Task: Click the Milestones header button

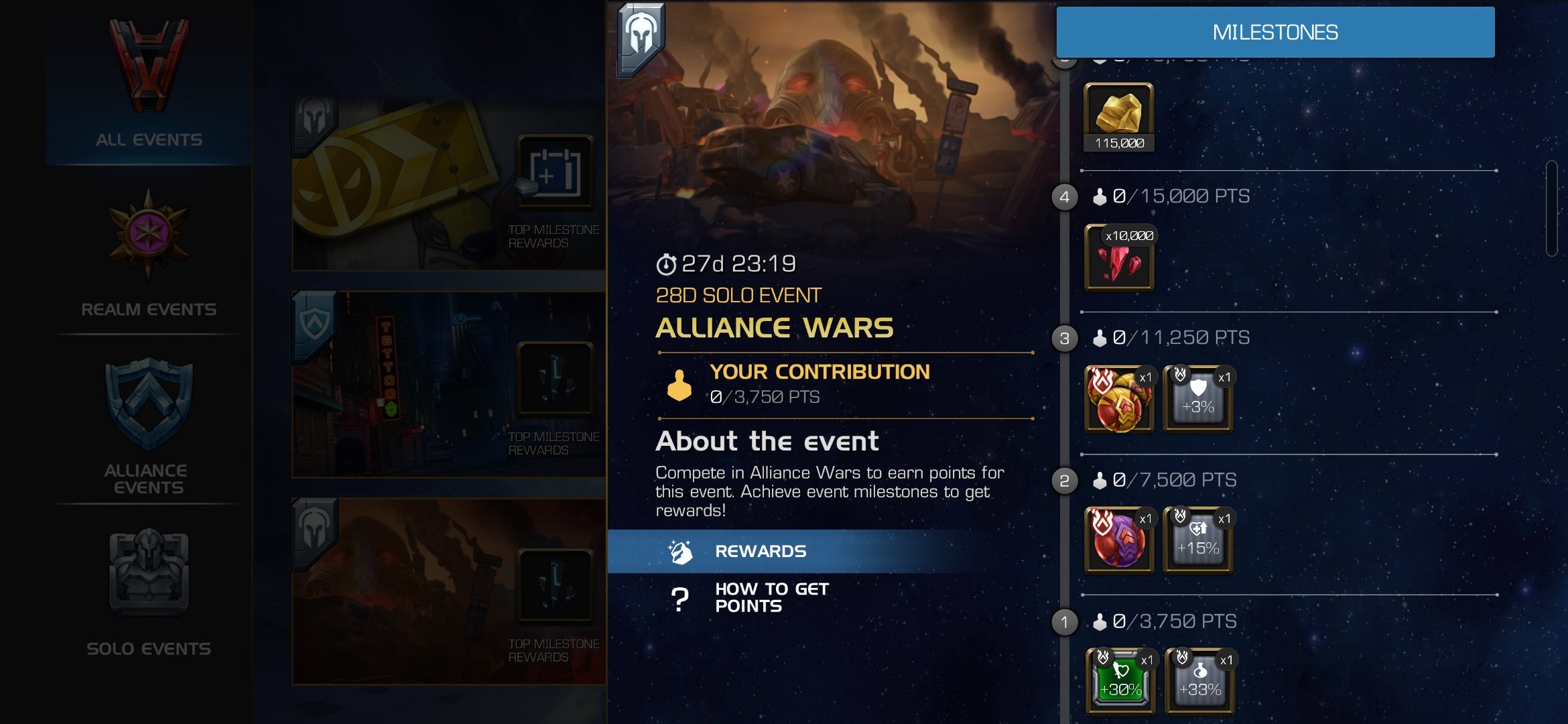Action: click(x=1275, y=32)
